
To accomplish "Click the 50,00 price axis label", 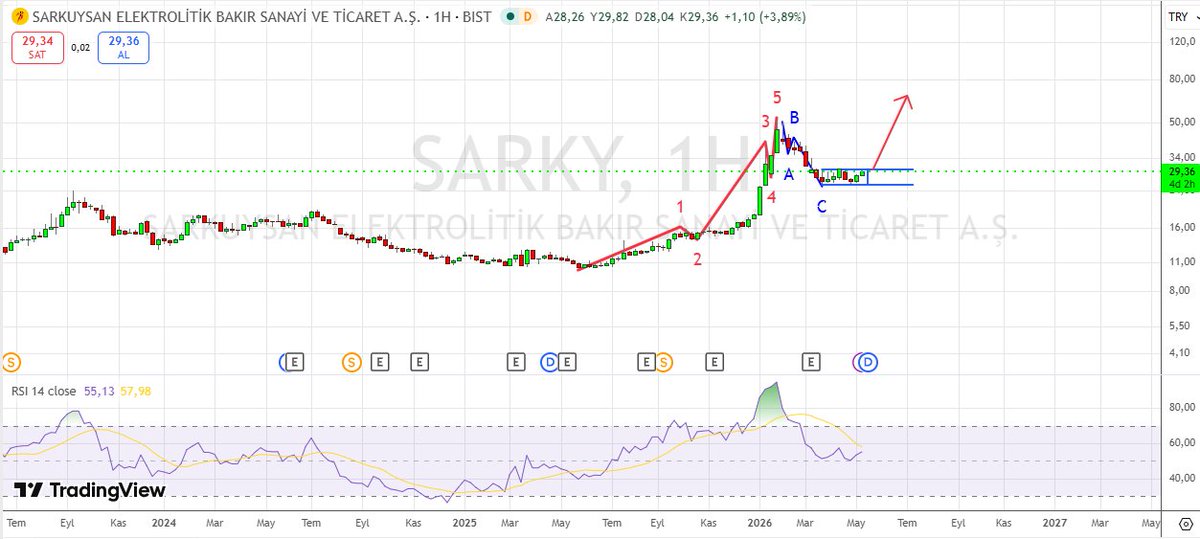I will point(1180,121).
